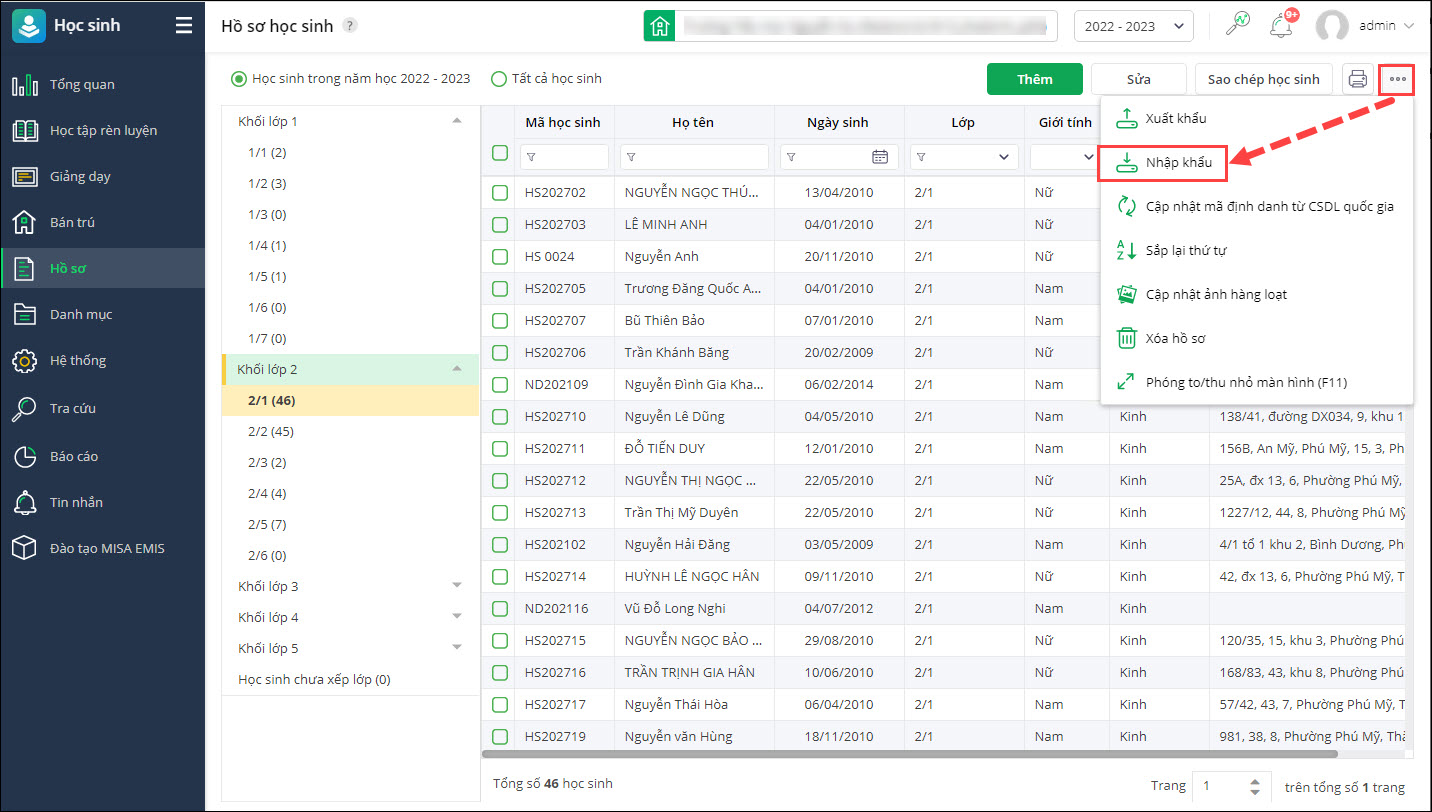Click the green school home icon
Viewport: 1432px width, 812px height.
pyautogui.click(x=659, y=27)
